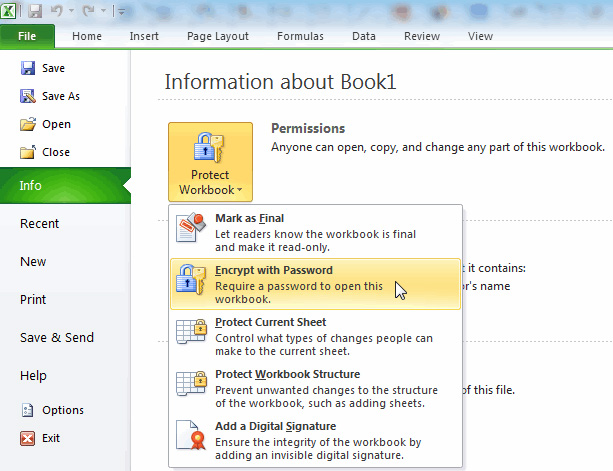Switch to the Page Layout tab
Screen dimensions: 613x471
pyautogui.click(x=217, y=36)
